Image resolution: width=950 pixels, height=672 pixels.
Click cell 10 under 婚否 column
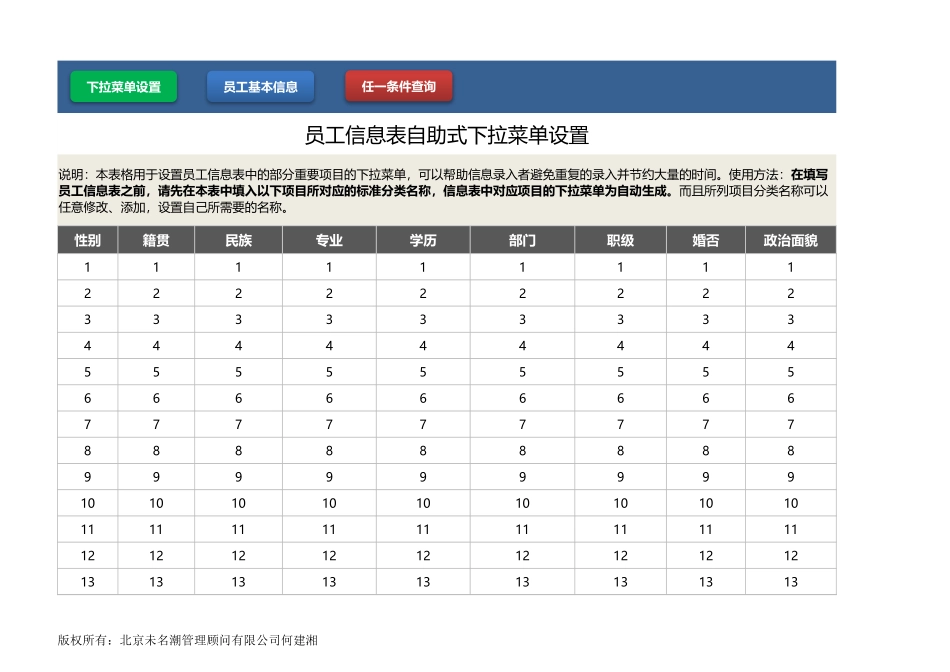click(705, 503)
